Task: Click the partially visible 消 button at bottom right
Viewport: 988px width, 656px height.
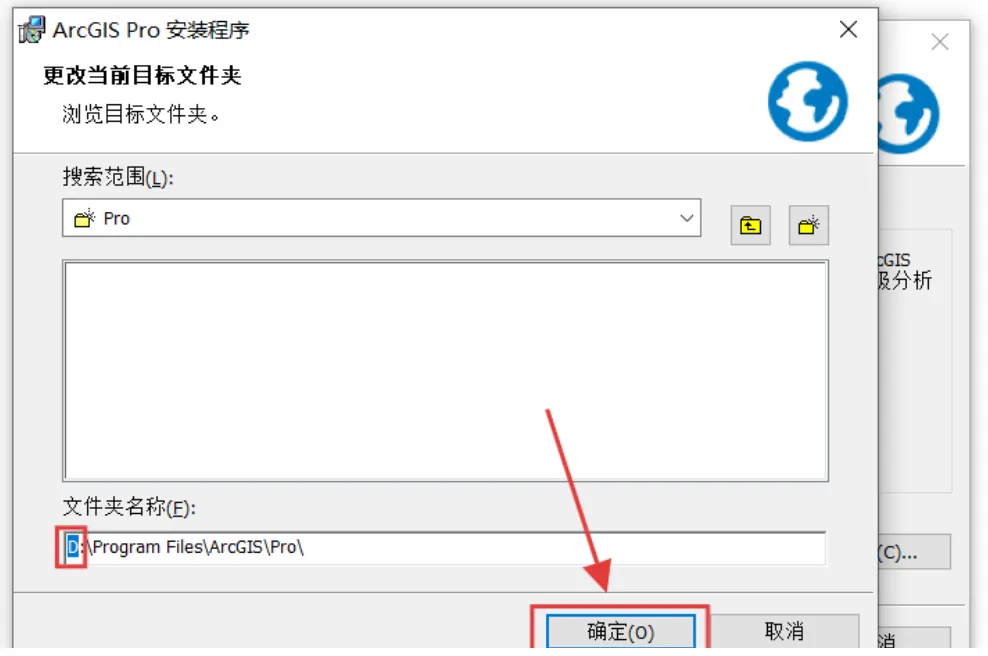Action: [914, 638]
